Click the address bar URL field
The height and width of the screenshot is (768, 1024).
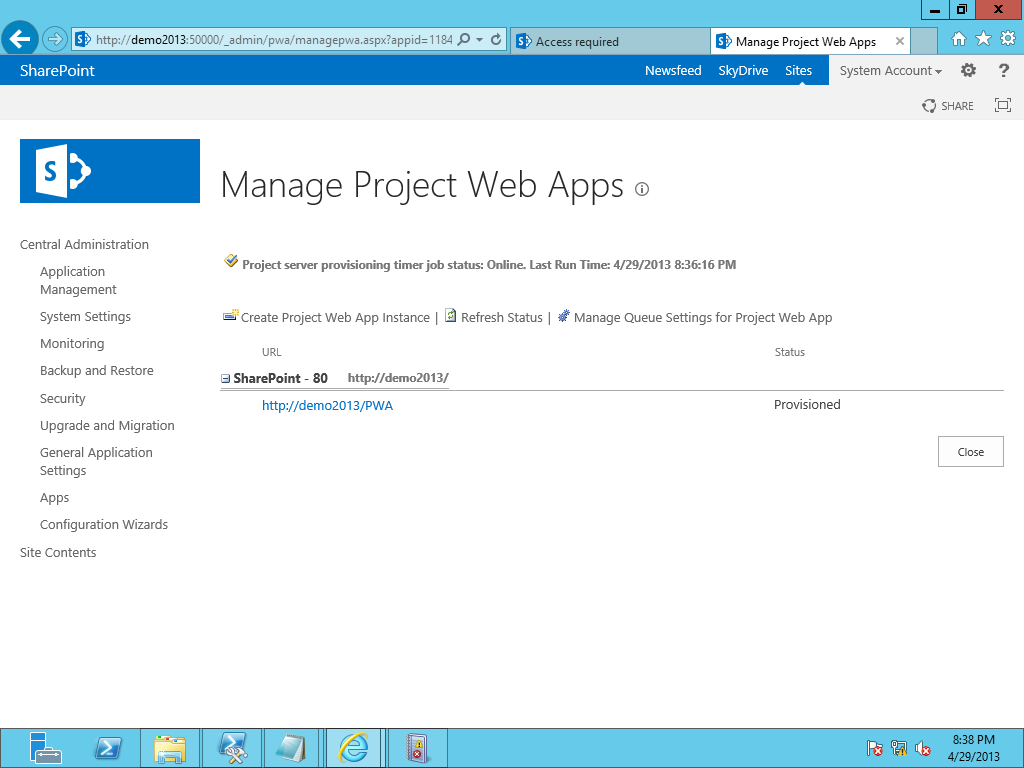coord(274,40)
